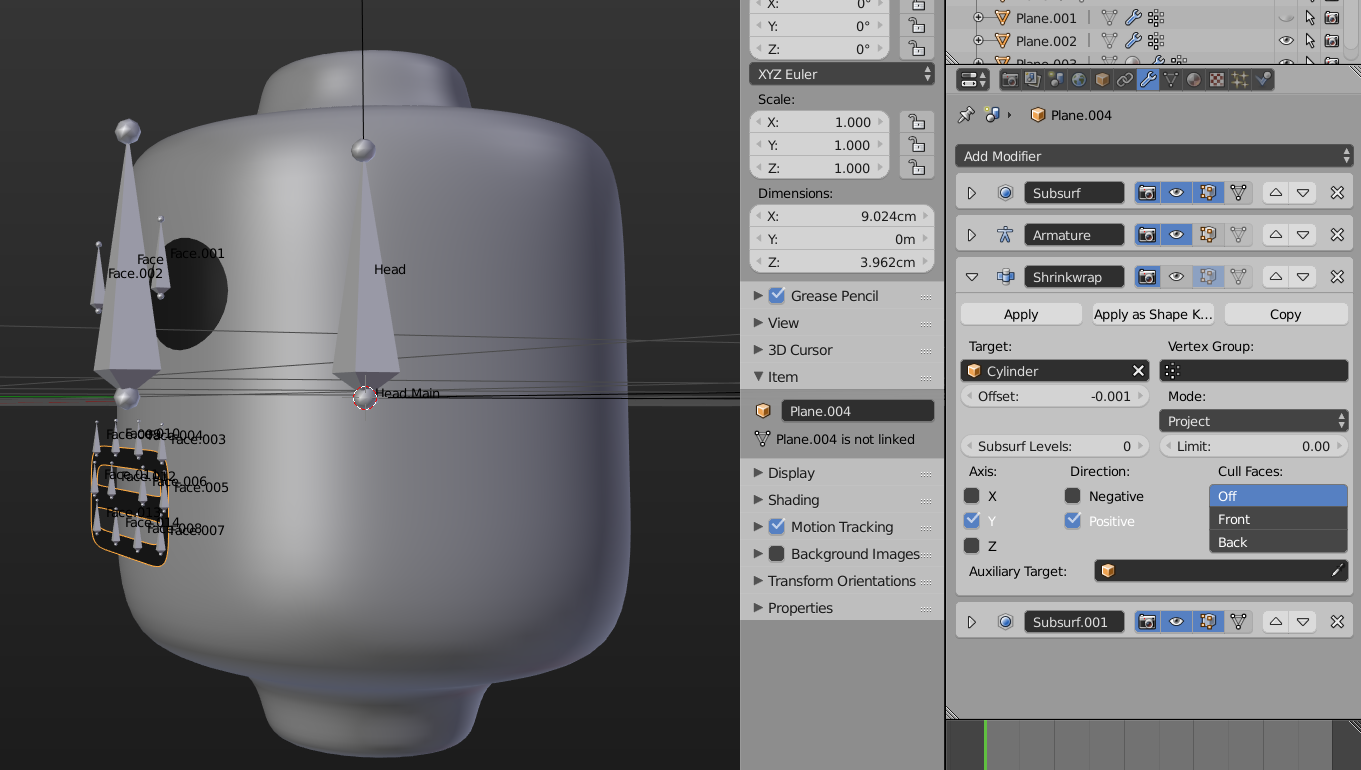1361x770 pixels.
Task: Expand the Subsurf modifier panel
Action: pos(971,193)
